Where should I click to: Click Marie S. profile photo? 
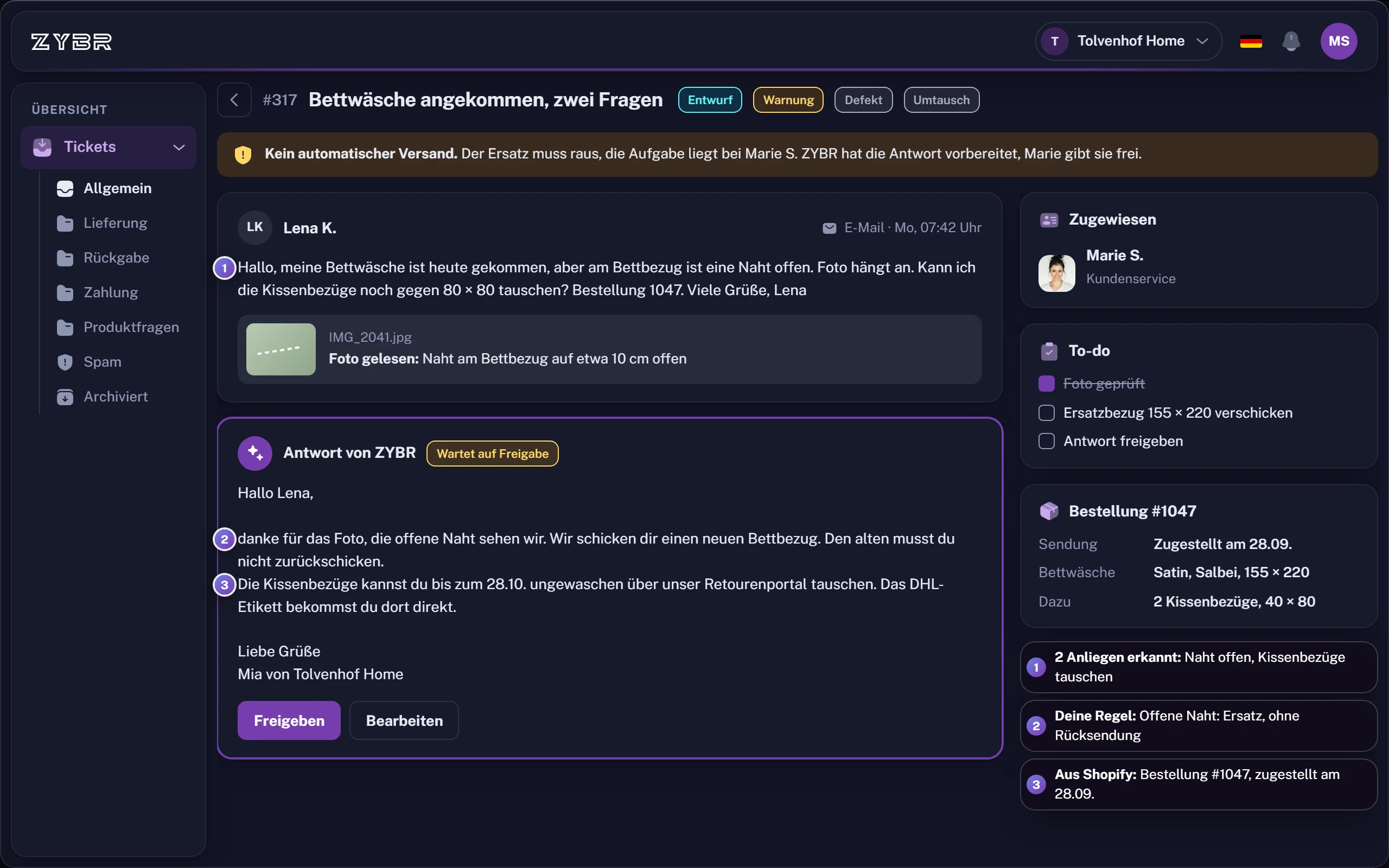pyautogui.click(x=1057, y=273)
